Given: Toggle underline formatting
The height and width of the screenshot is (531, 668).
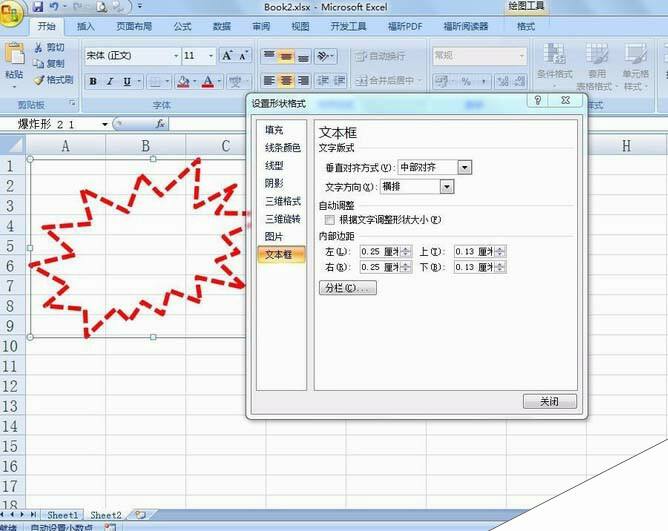Looking at the screenshot, I should tap(127, 81).
